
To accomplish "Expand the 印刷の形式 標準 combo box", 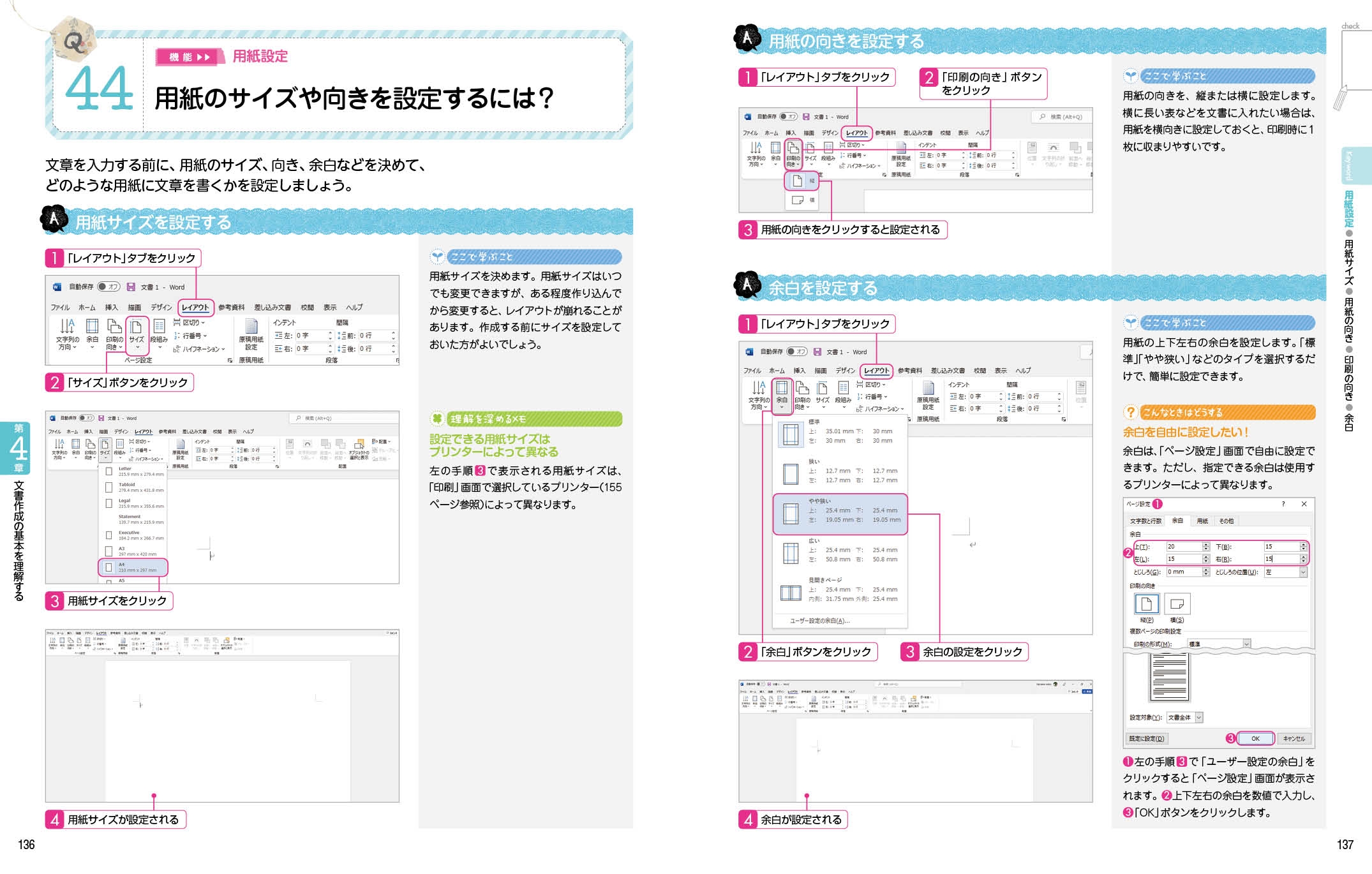I will pos(1246,644).
